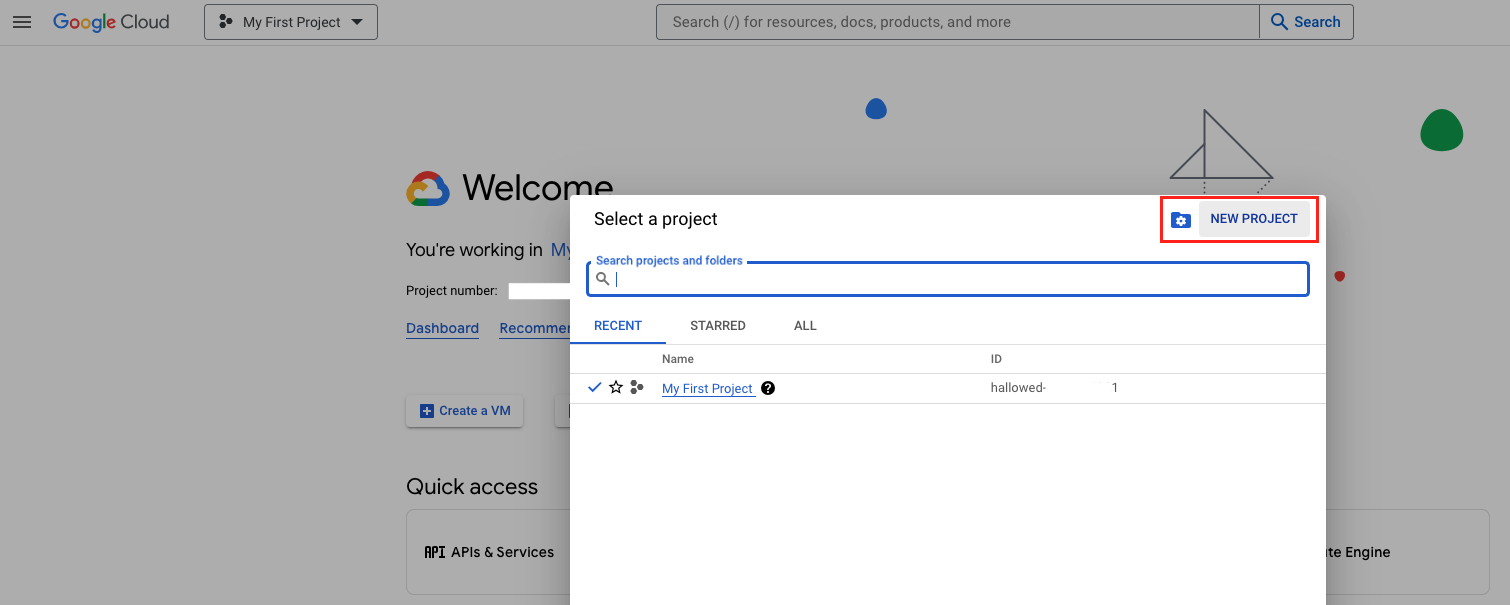Screen dimensions: 1510x605
Task: Click the NEW PROJECT button
Action: [x=1254, y=219]
